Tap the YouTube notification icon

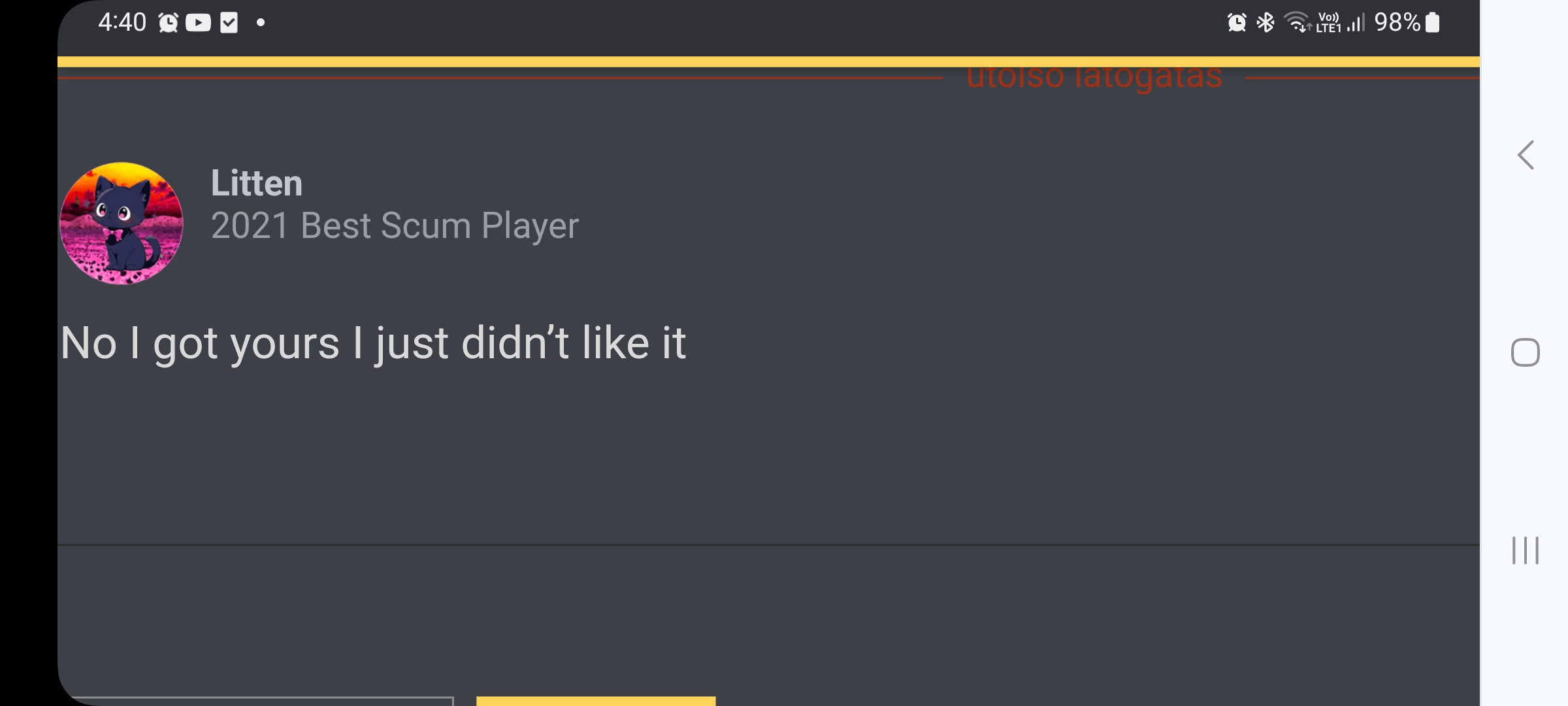coord(198,23)
